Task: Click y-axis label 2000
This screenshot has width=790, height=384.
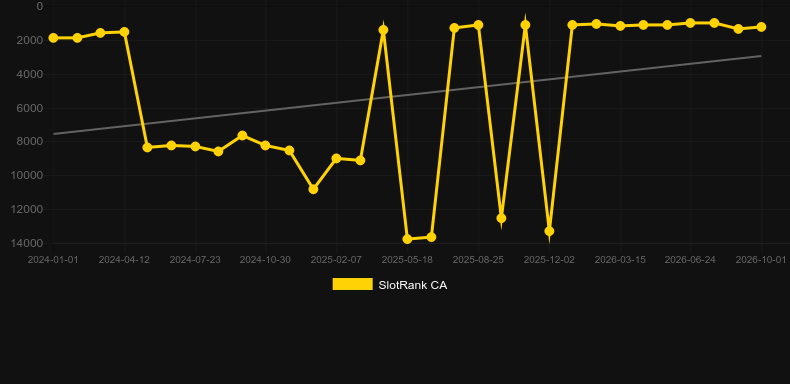Action: point(30,40)
